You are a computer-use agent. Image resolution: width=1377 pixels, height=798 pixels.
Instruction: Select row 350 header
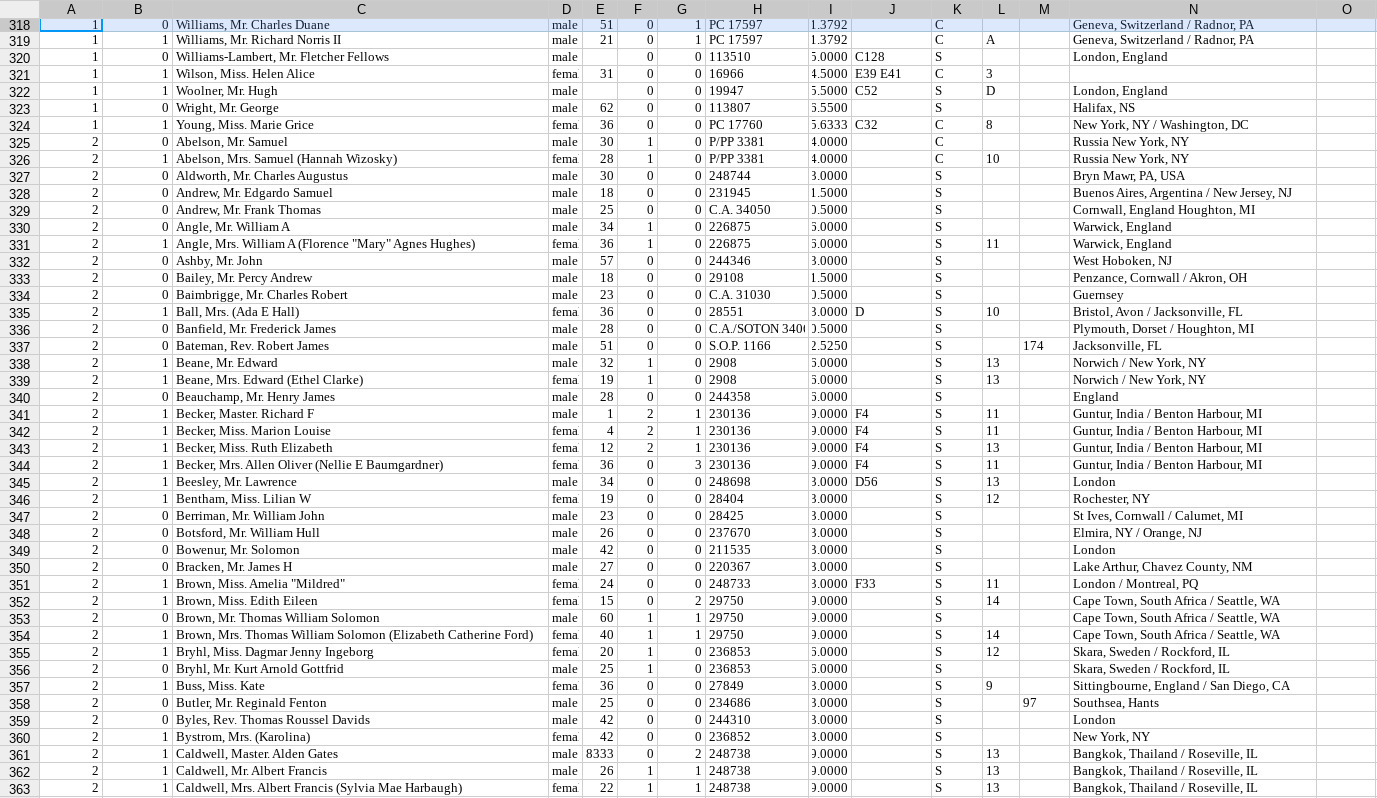(19, 568)
